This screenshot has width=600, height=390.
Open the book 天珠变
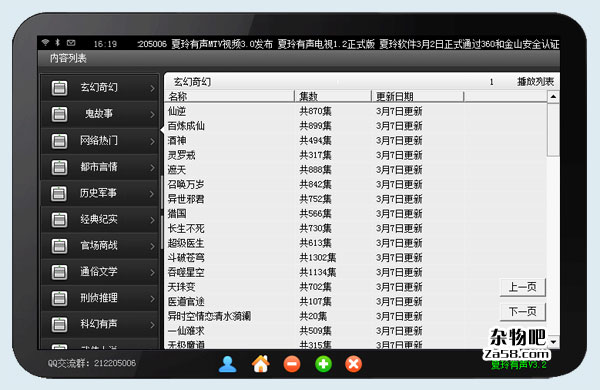click(x=181, y=287)
